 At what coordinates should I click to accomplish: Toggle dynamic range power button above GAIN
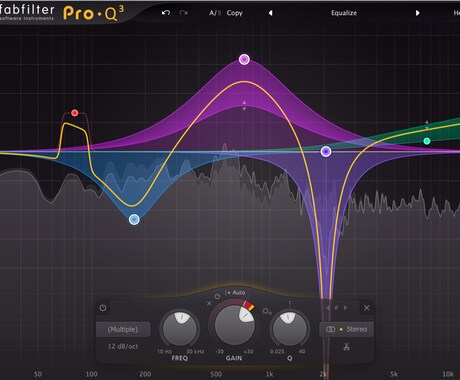[x=217, y=296]
